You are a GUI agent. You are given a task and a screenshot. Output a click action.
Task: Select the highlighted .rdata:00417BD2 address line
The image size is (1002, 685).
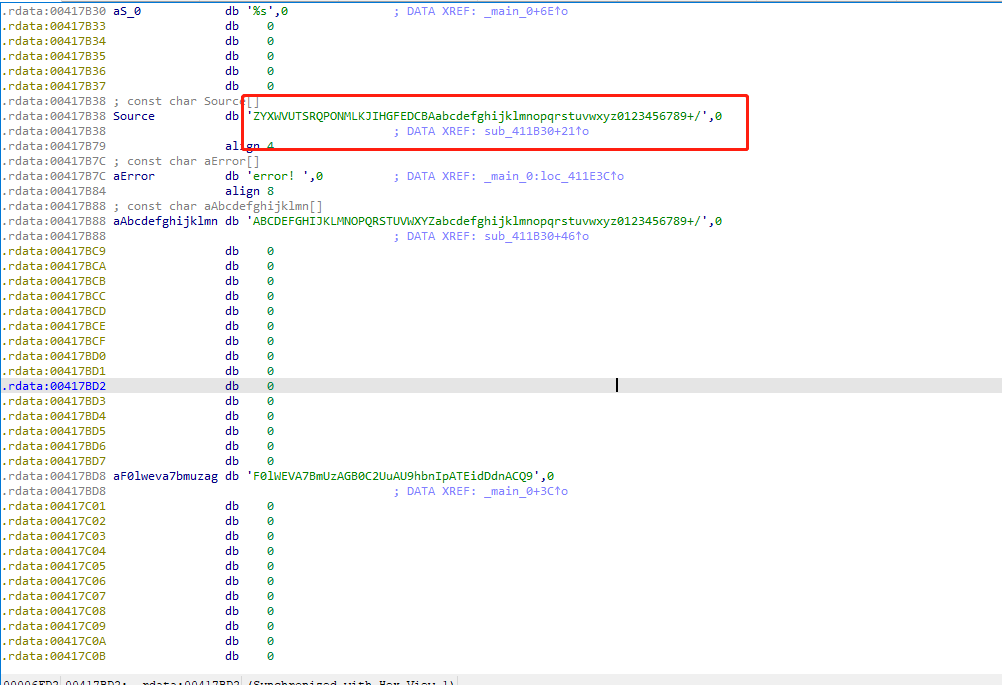(x=54, y=386)
